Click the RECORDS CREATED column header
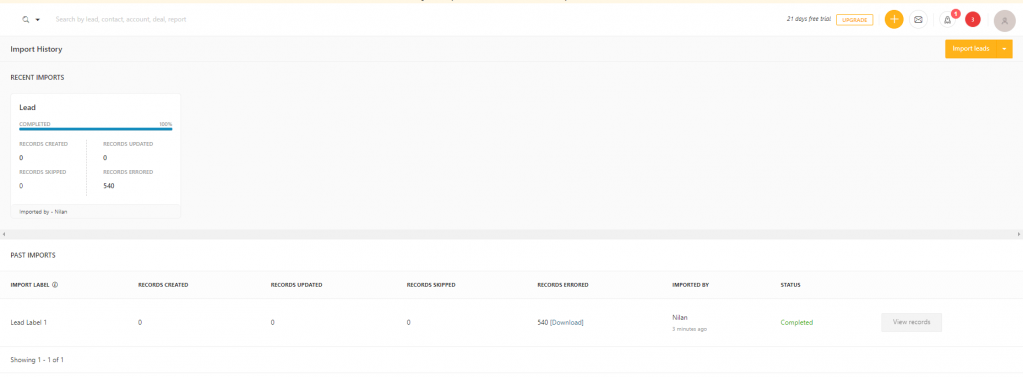1023x377 pixels. [x=163, y=285]
